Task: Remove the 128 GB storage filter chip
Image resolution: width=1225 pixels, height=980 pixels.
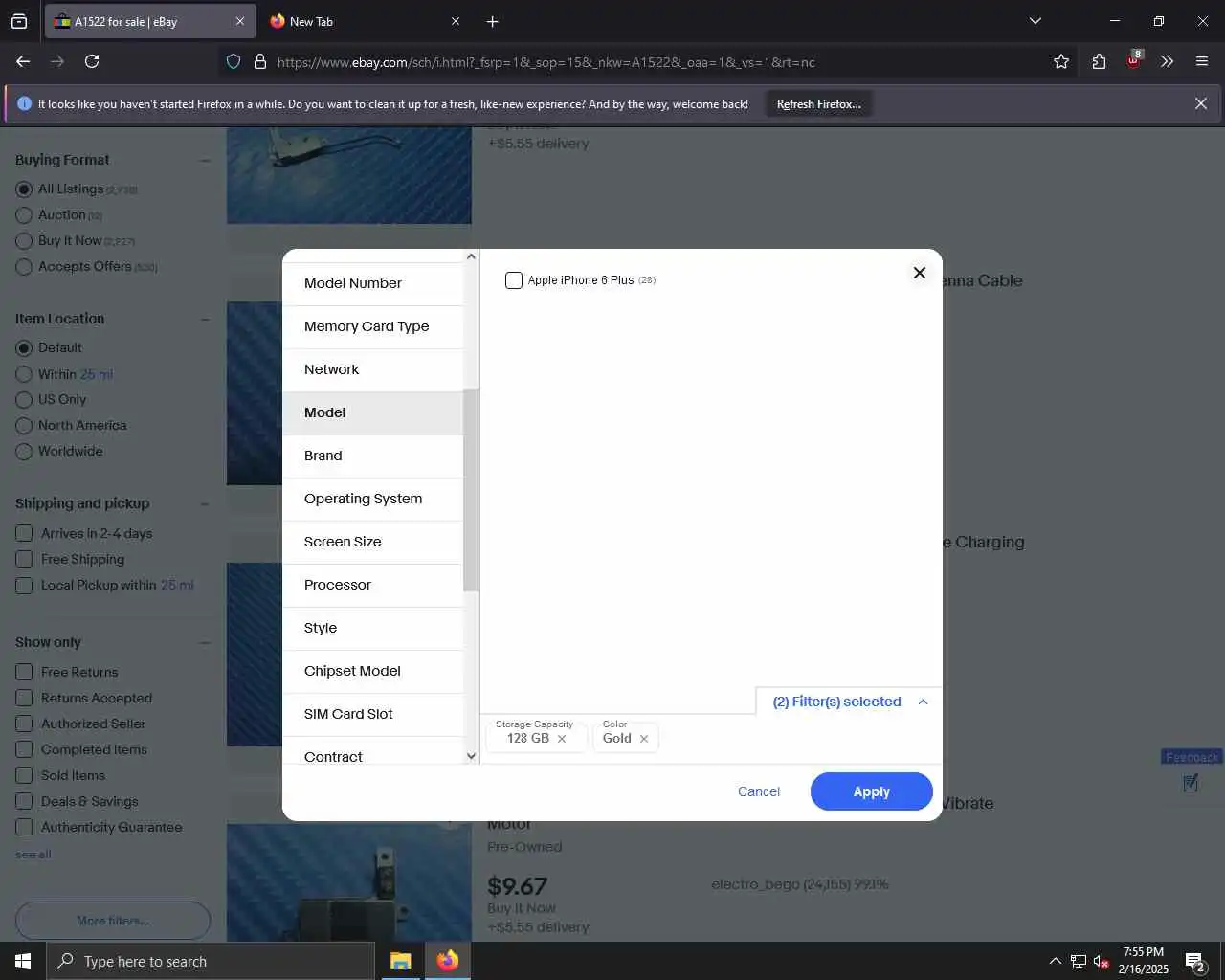Action: tap(562, 739)
